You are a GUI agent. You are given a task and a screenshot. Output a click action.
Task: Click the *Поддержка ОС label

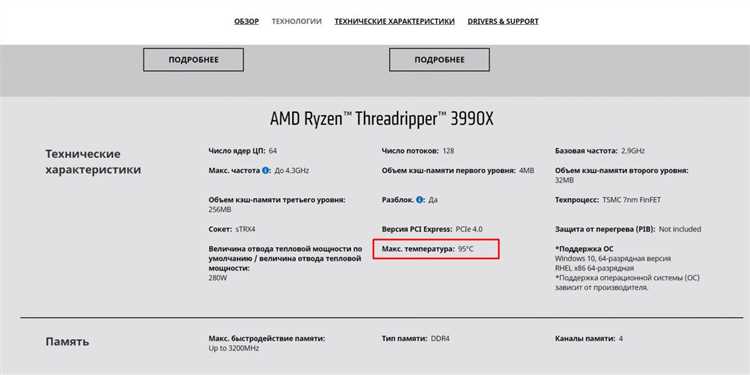584,249
